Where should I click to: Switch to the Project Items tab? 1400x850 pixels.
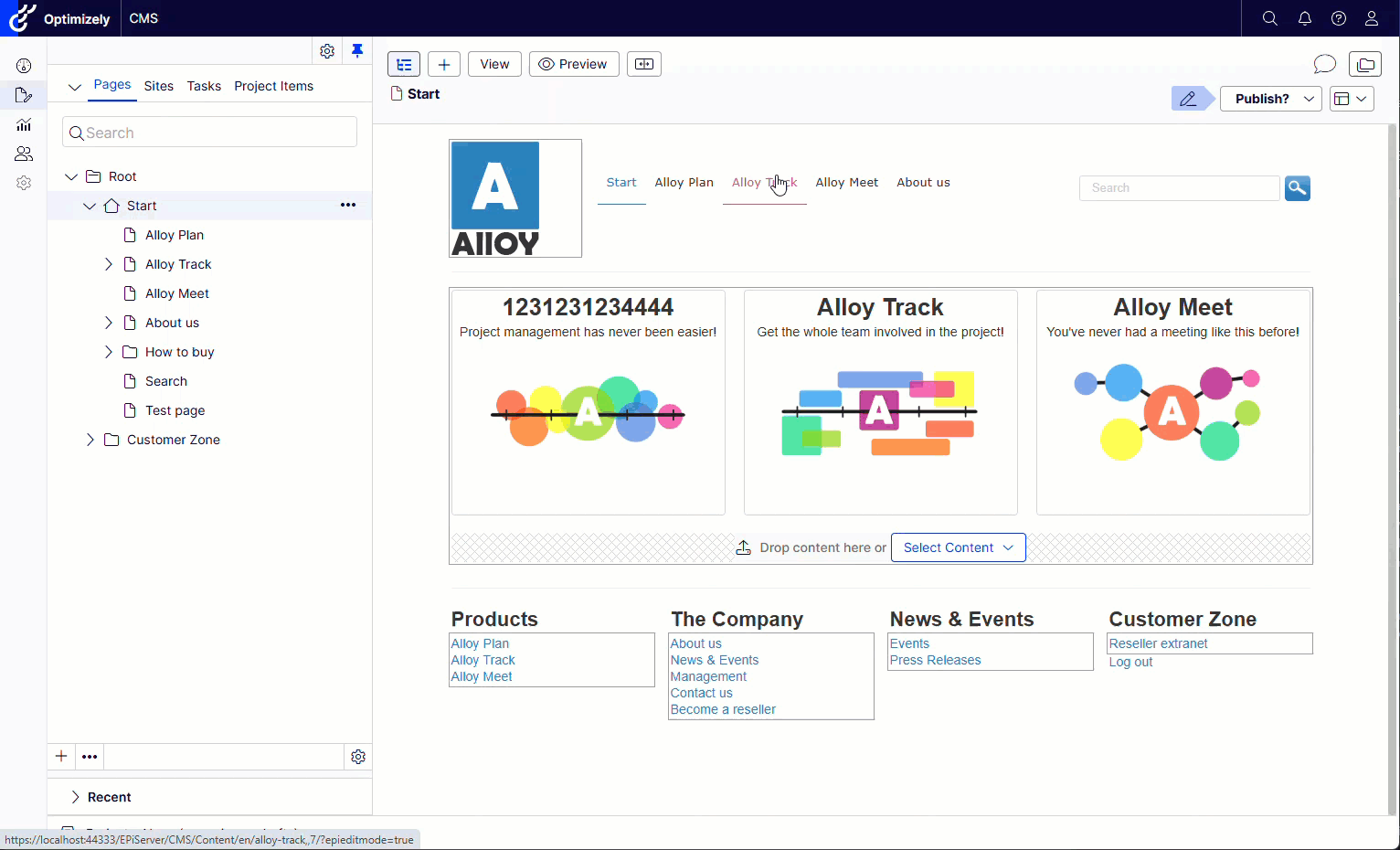click(274, 86)
